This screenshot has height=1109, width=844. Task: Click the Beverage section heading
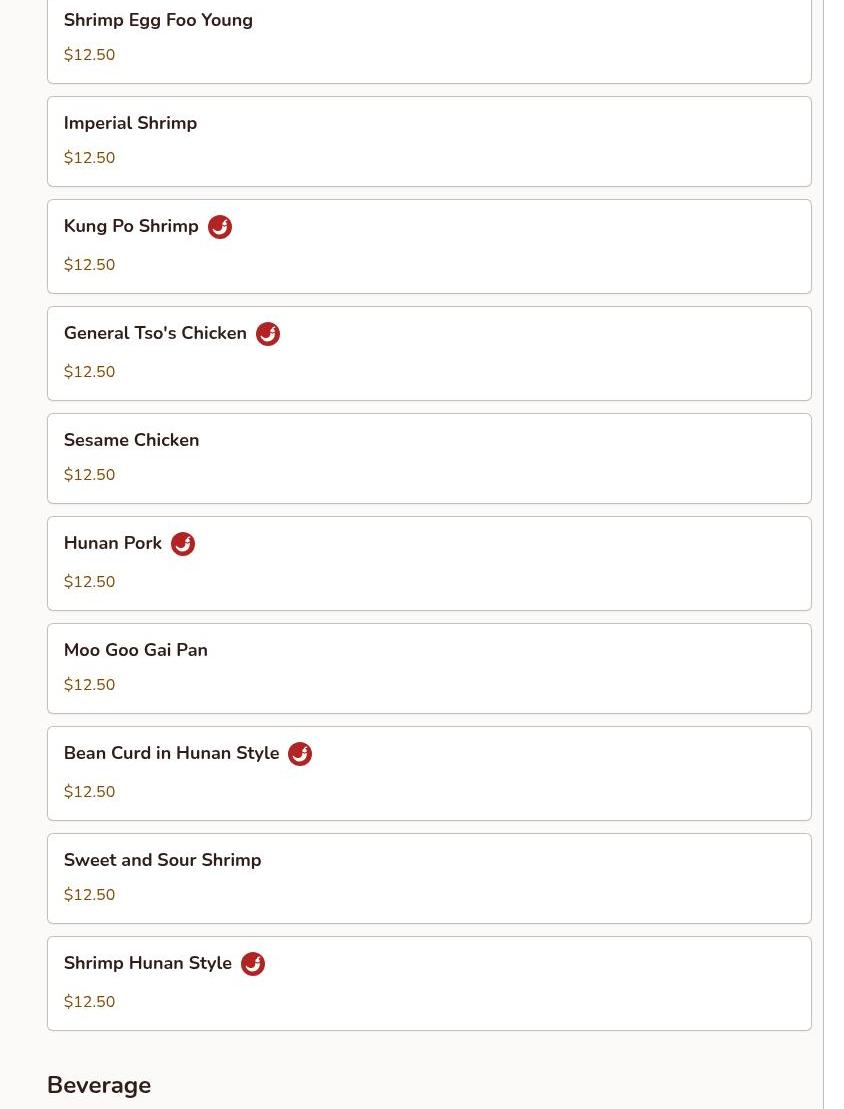(x=99, y=1085)
